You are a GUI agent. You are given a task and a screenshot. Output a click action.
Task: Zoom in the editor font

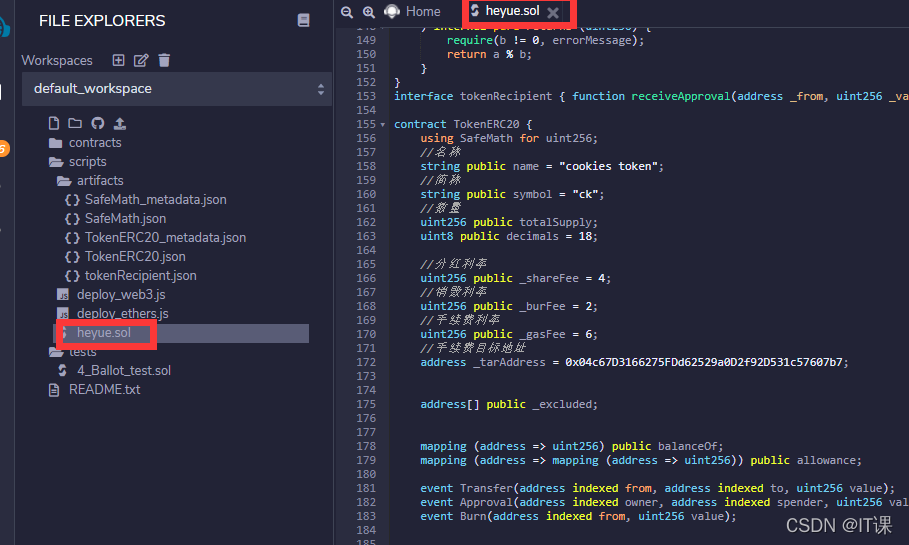368,12
